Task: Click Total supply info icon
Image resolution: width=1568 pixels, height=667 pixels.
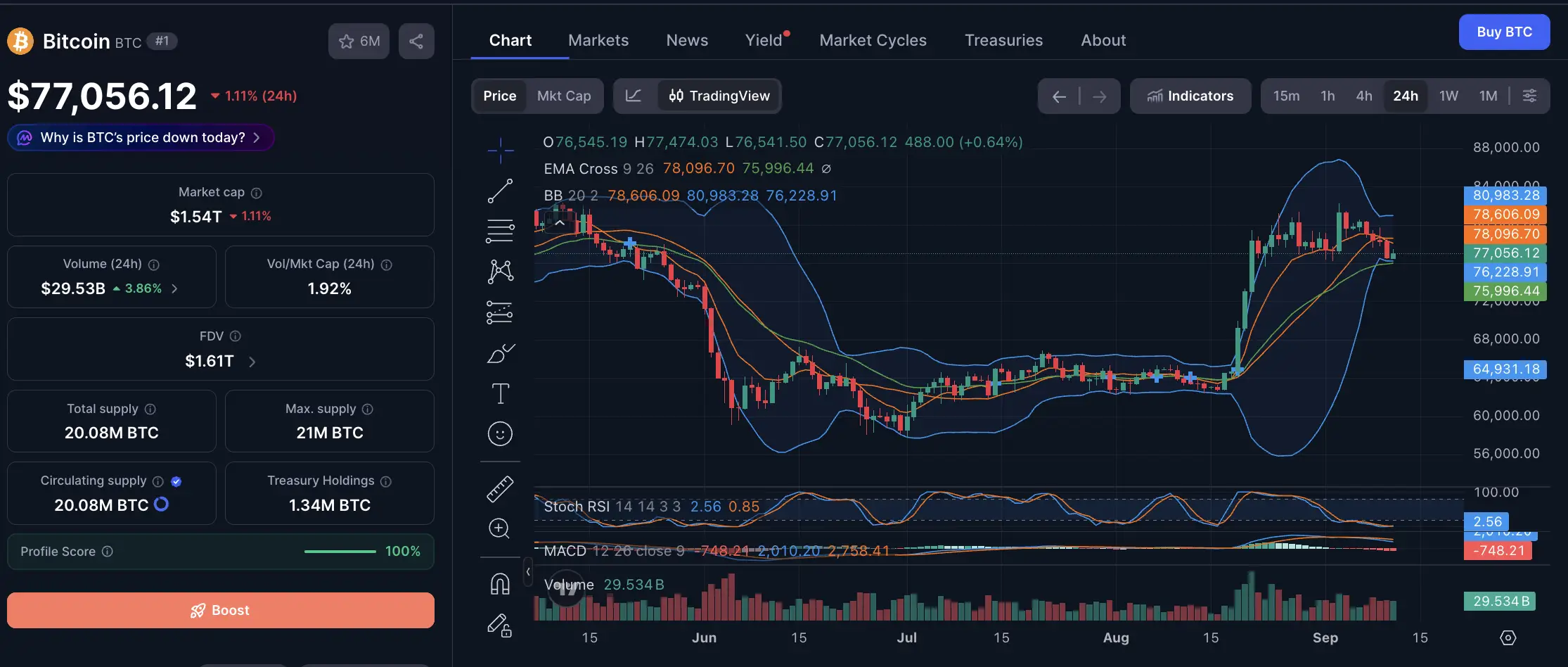Action: pos(150,409)
